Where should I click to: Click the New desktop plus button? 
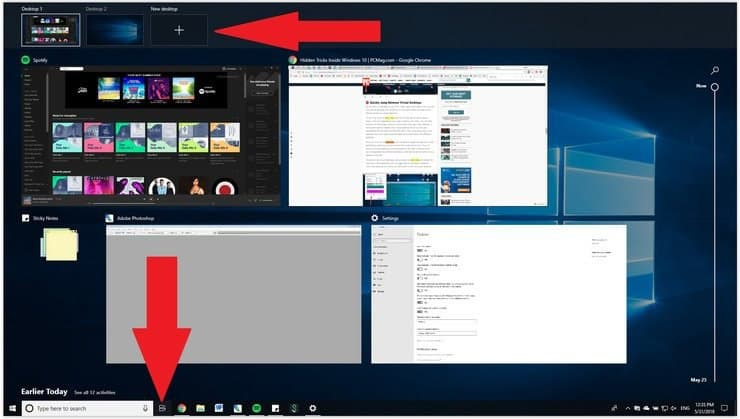click(180, 30)
